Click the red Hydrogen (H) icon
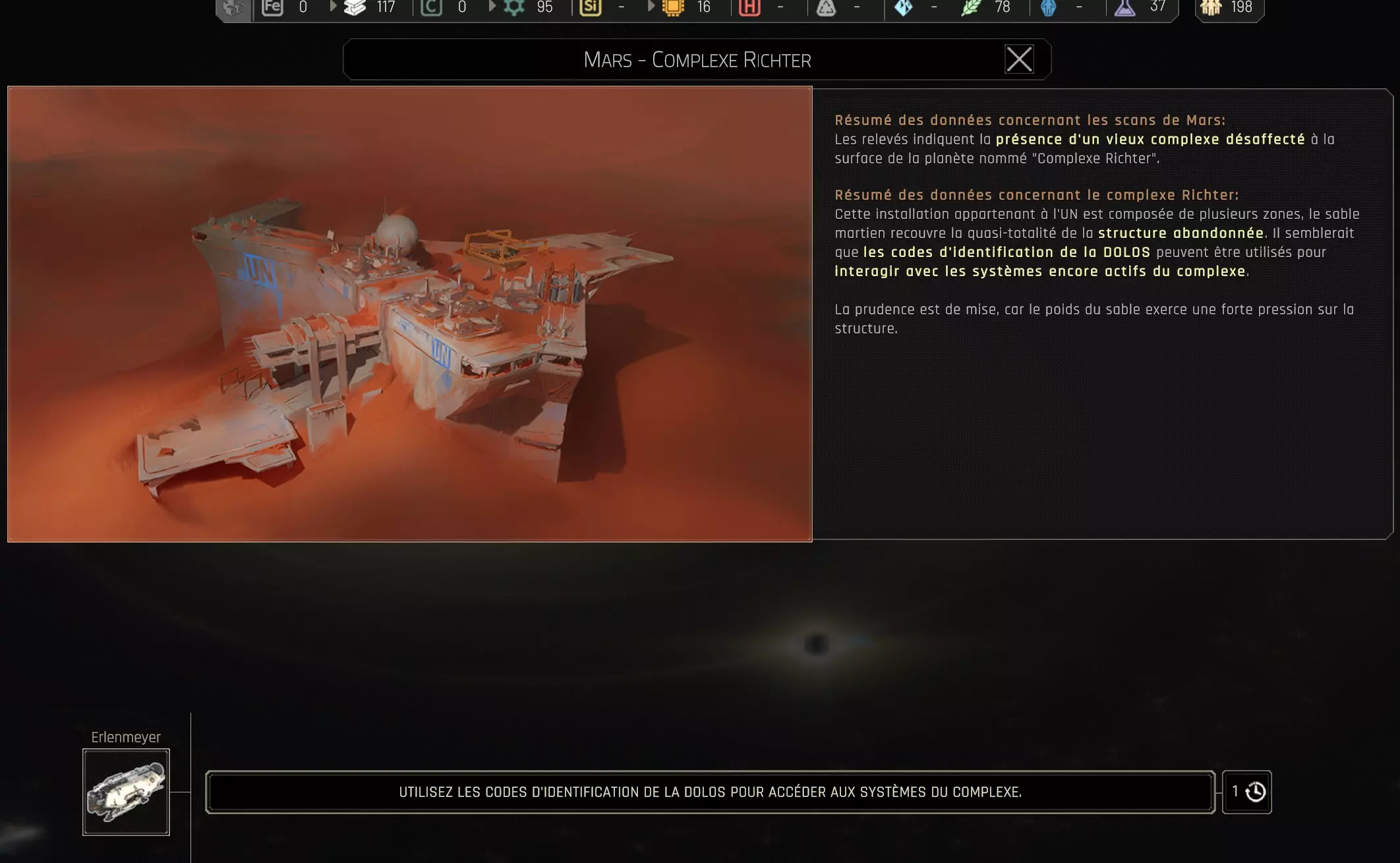The height and width of the screenshot is (863, 1400). (749, 7)
